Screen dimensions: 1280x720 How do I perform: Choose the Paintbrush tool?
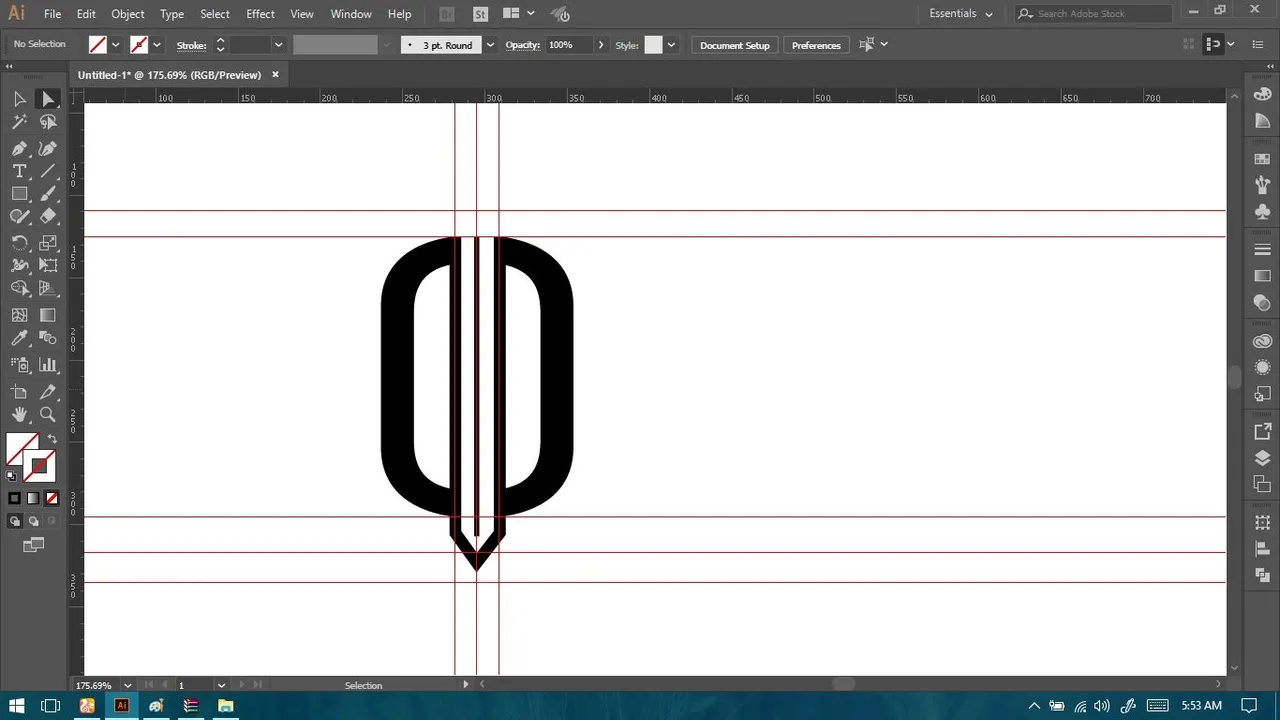[48, 194]
